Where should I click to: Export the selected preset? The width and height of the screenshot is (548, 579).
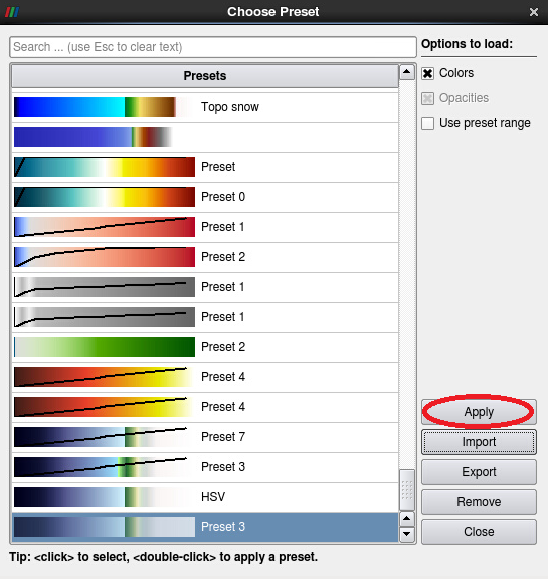479,472
